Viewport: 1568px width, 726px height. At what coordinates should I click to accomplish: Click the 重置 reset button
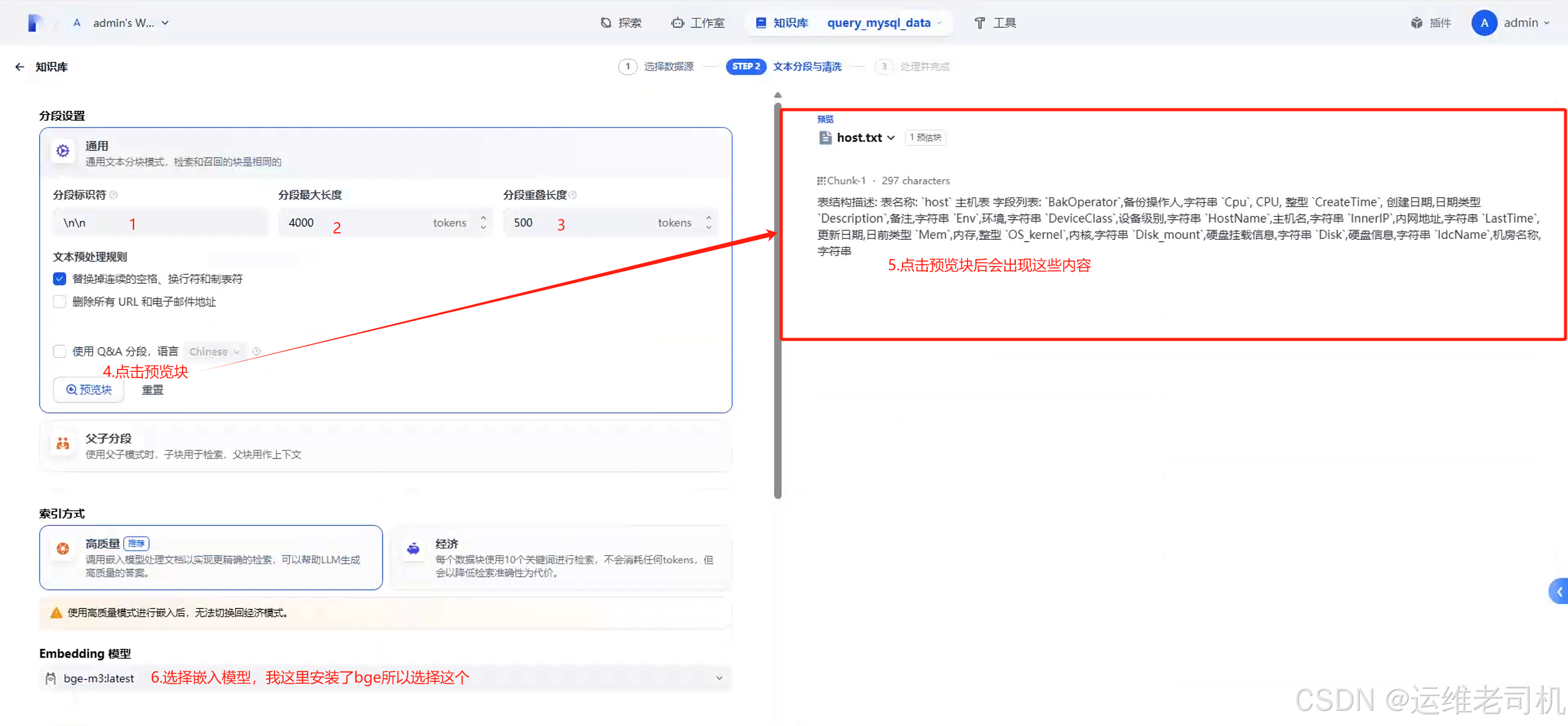pos(153,390)
